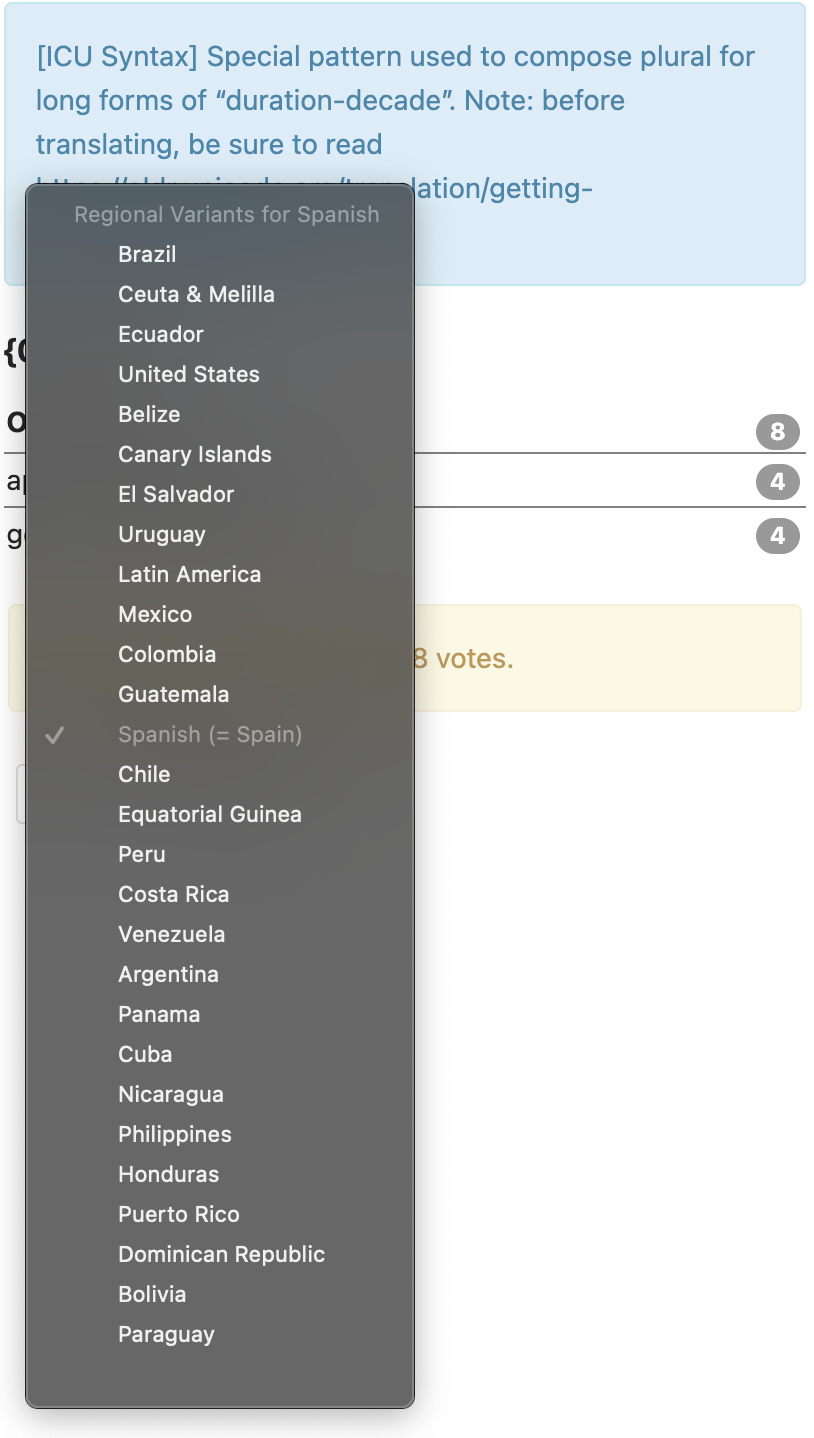Choose Guatemala variant

click(x=173, y=694)
